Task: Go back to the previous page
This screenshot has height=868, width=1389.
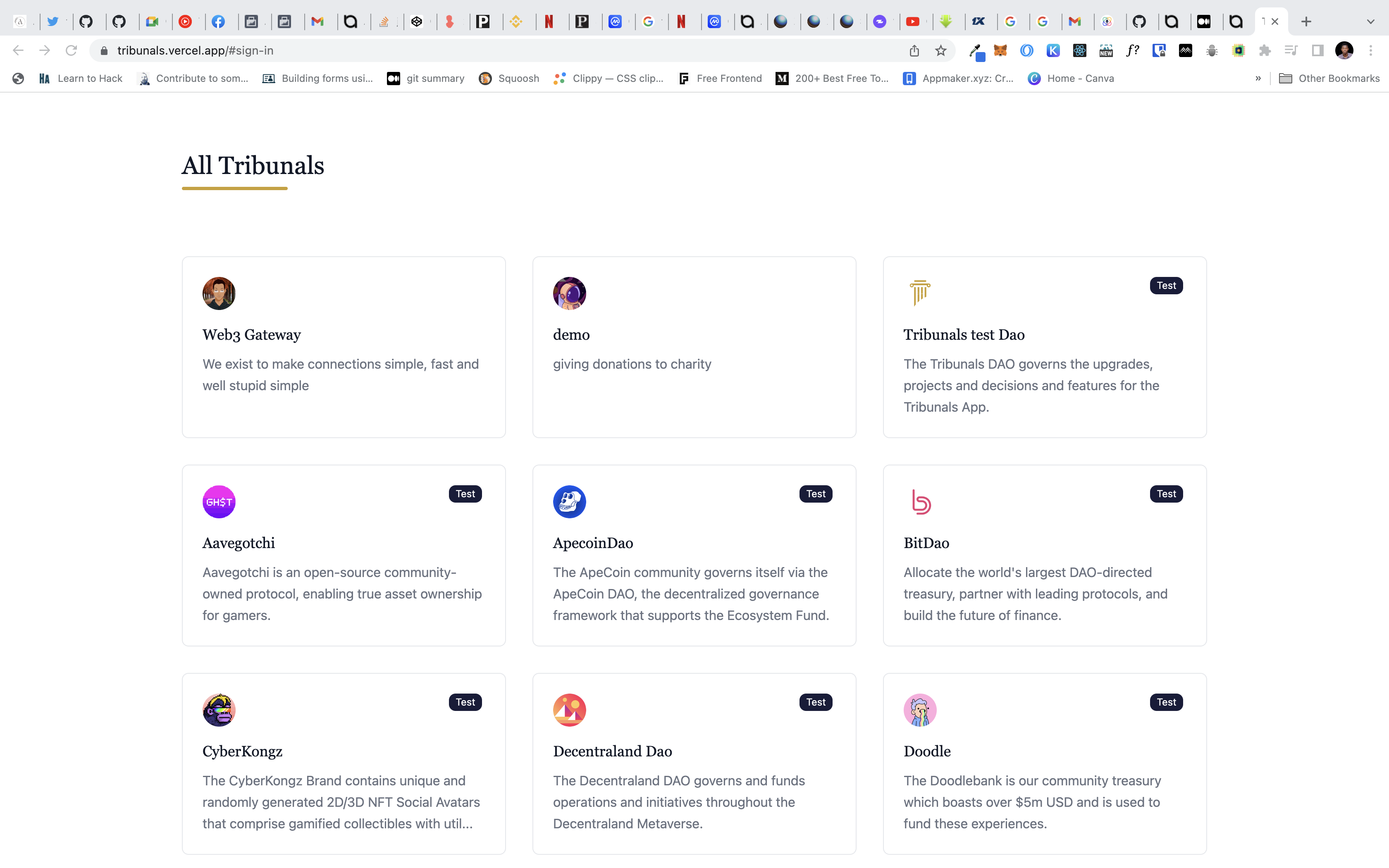Action: pos(18,50)
